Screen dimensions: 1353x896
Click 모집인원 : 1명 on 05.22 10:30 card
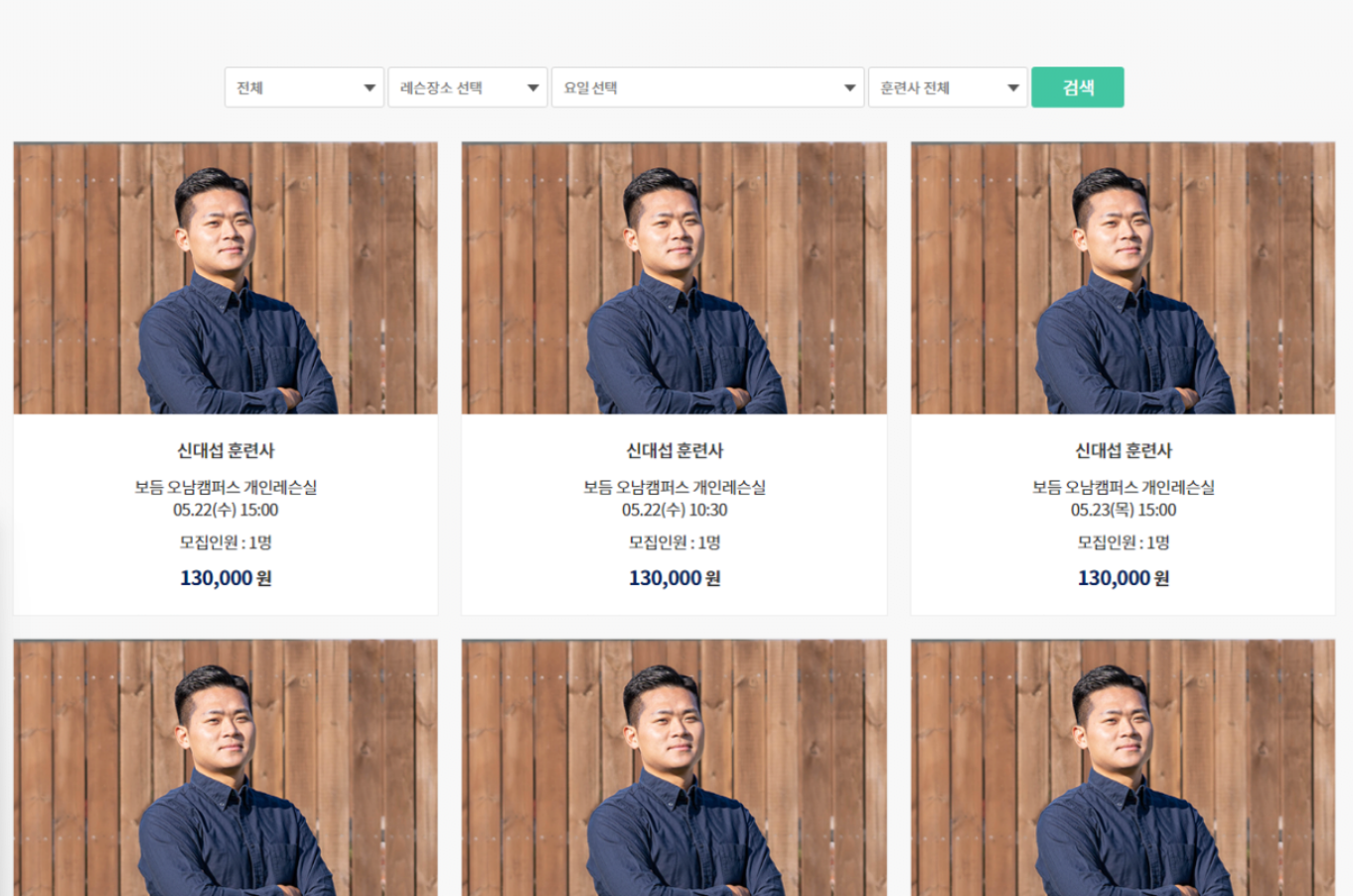[675, 542]
